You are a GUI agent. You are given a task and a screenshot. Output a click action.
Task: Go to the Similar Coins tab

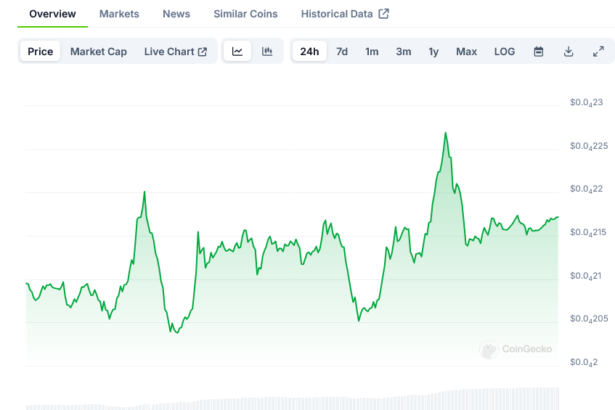(x=246, y=14)
